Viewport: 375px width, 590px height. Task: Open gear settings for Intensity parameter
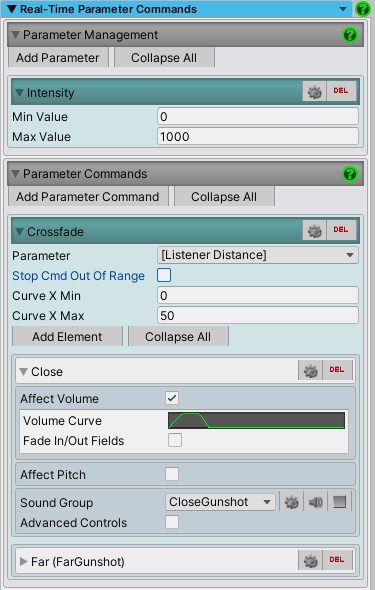(x=314, y=91)
